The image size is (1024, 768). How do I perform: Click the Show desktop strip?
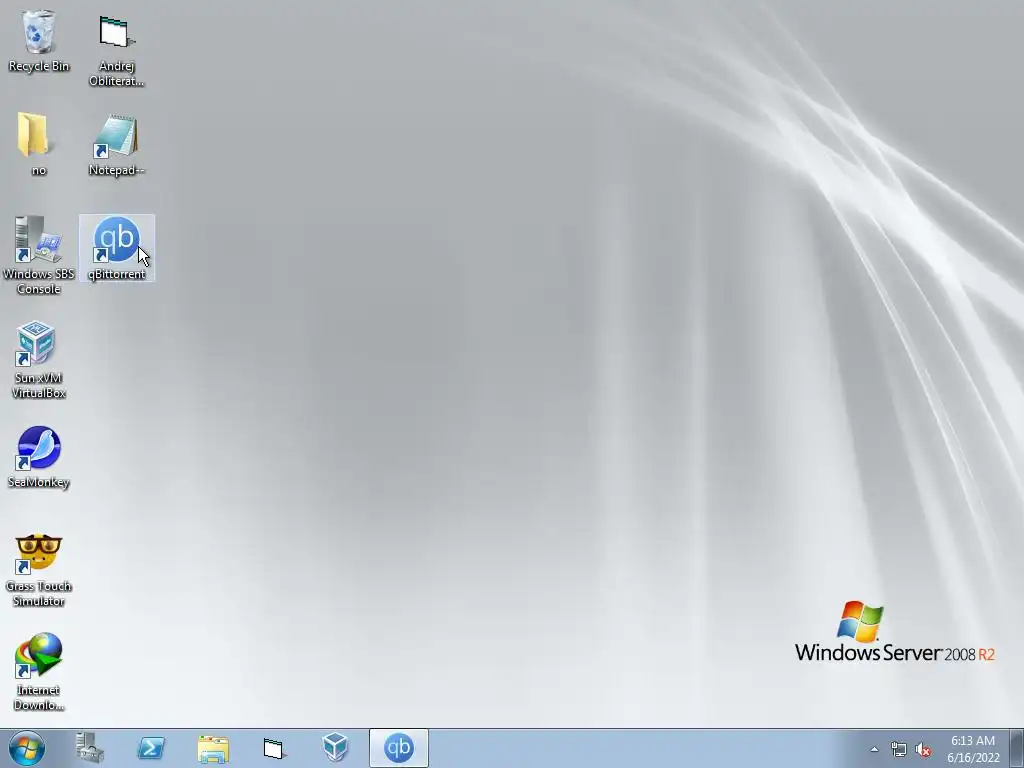pos(1017,748)
